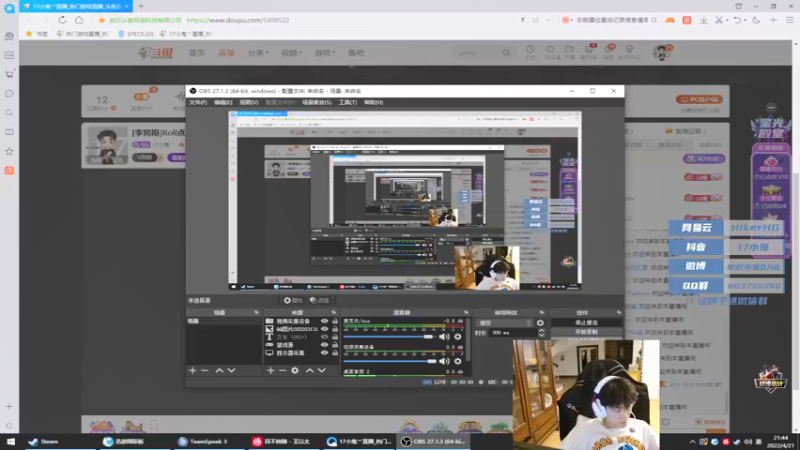
Task: Reload the page with the browser refresh icon
Action: click(x=62, y=20)
